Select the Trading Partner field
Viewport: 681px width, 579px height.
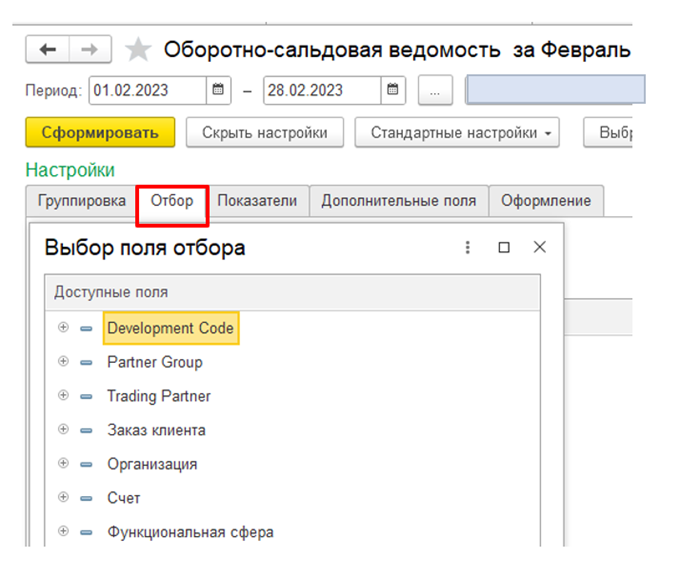(x=159, y=396)
